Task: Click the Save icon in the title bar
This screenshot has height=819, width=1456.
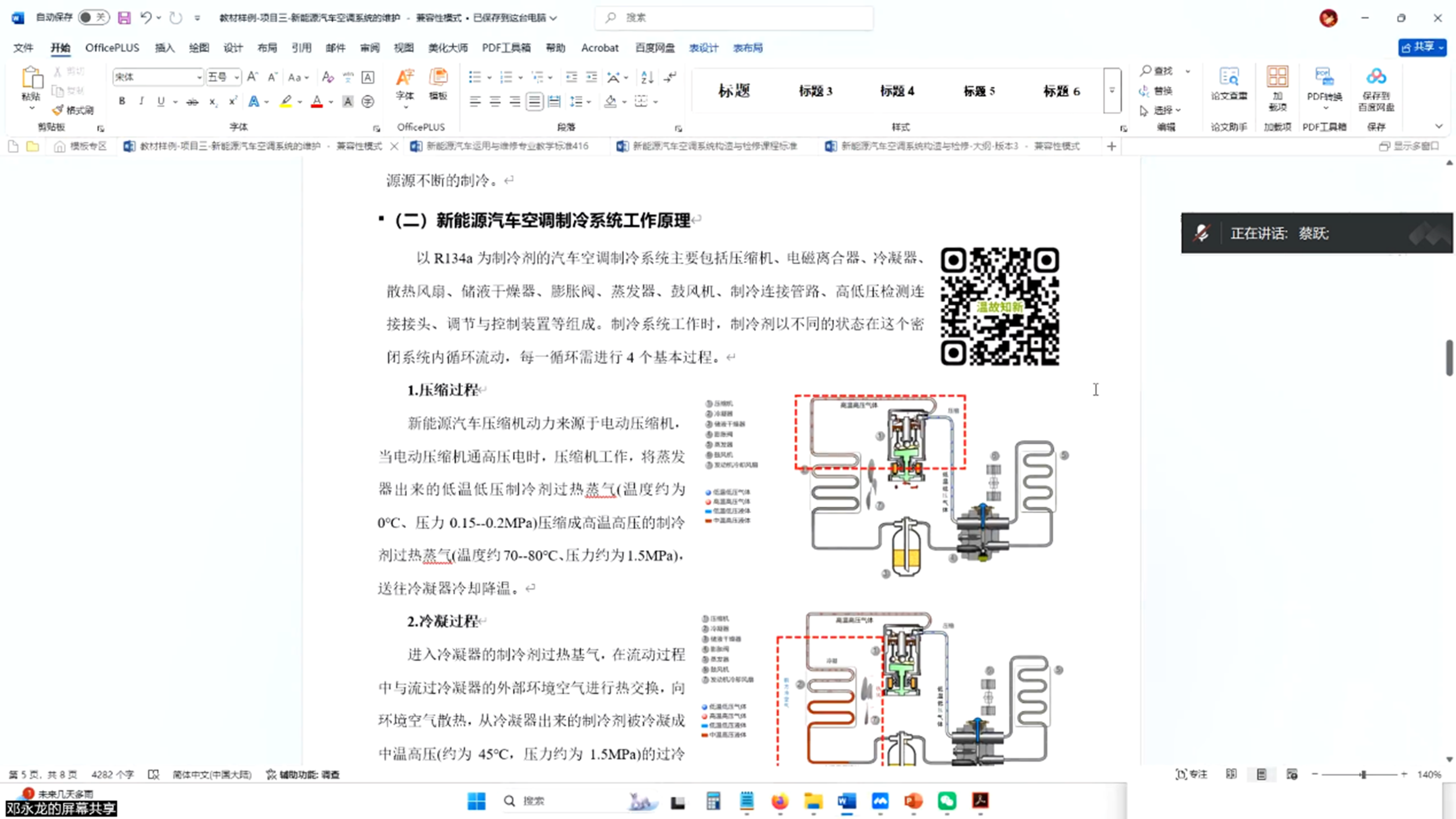Action: click(x=124, y=18)
